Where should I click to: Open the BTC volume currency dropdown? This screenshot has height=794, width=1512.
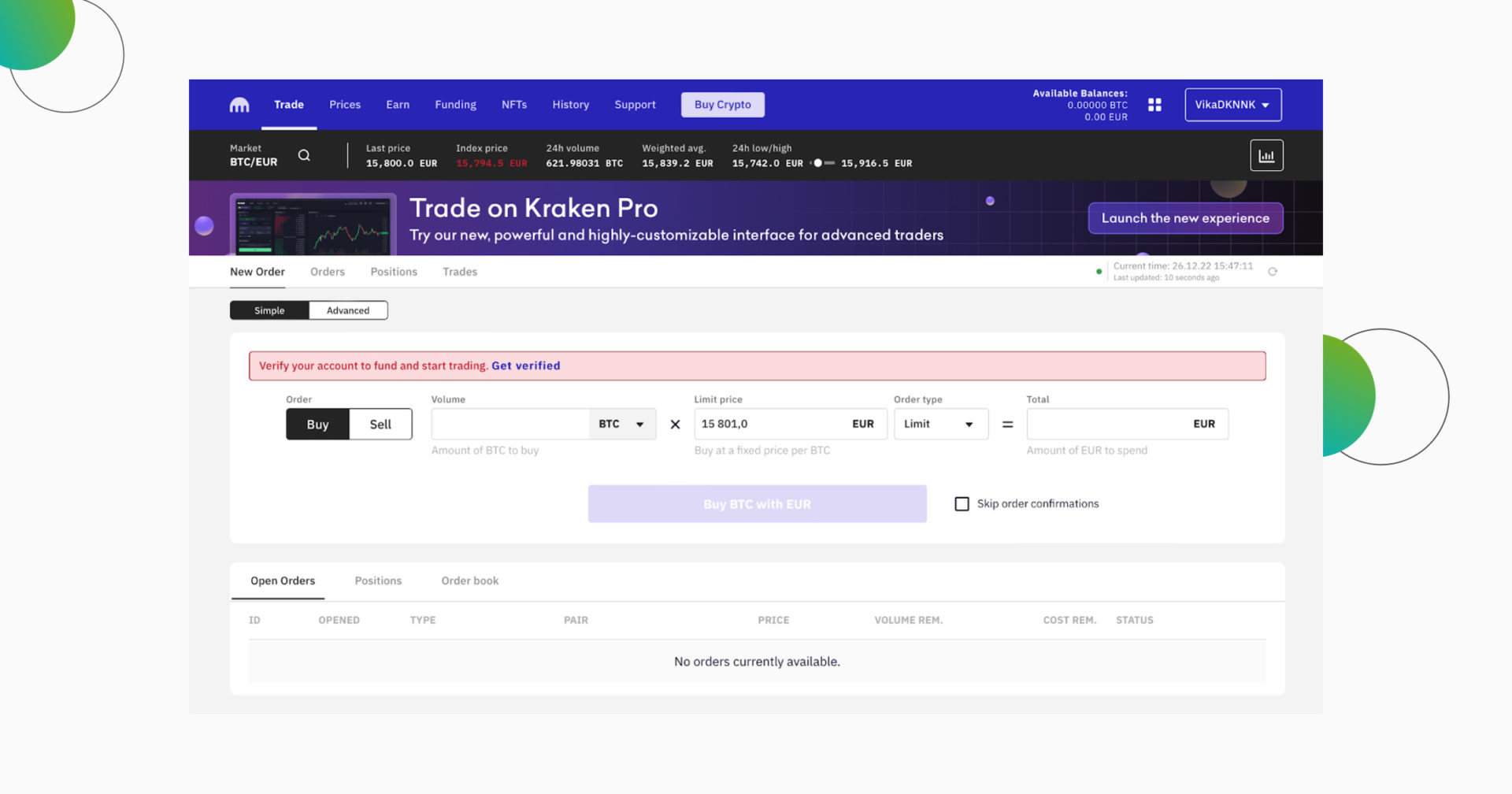[621, 424]
